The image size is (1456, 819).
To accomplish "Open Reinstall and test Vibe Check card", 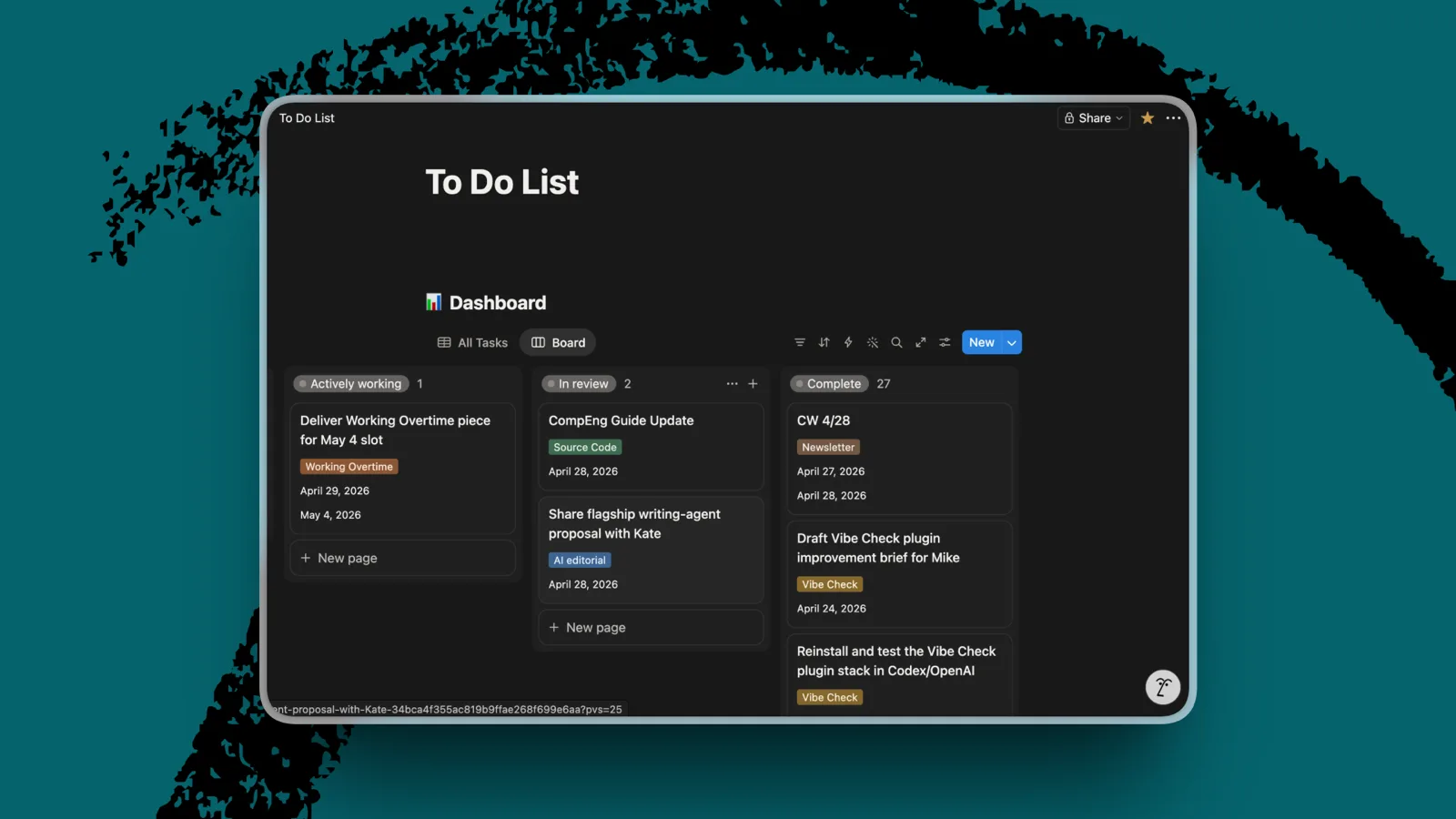I will [899, 674].
